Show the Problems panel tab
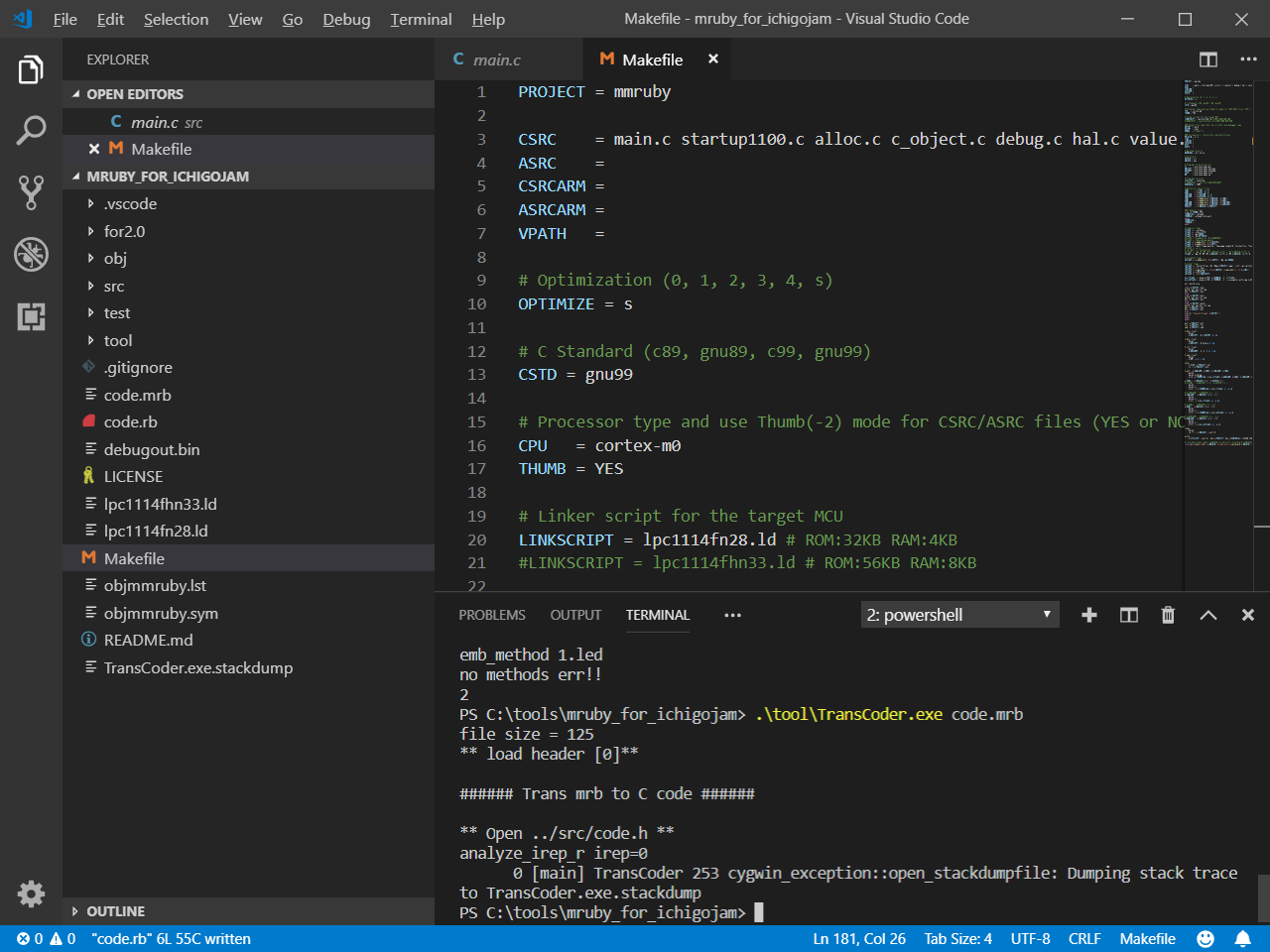The image size is (1270, 952). click(492, 615)
